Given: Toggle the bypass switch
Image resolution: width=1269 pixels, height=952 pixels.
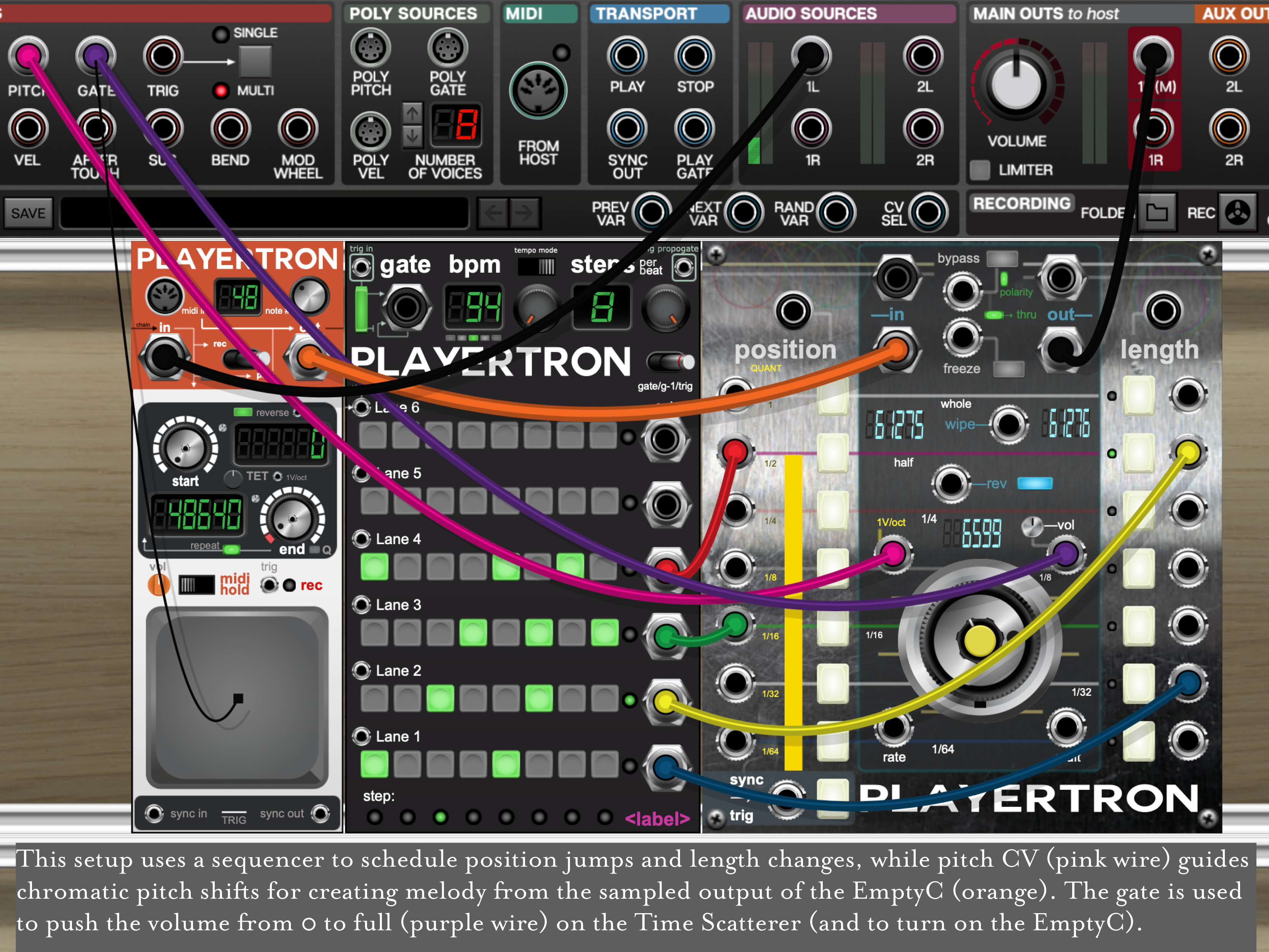Looking at the screenshot, I should point(1002,259).
